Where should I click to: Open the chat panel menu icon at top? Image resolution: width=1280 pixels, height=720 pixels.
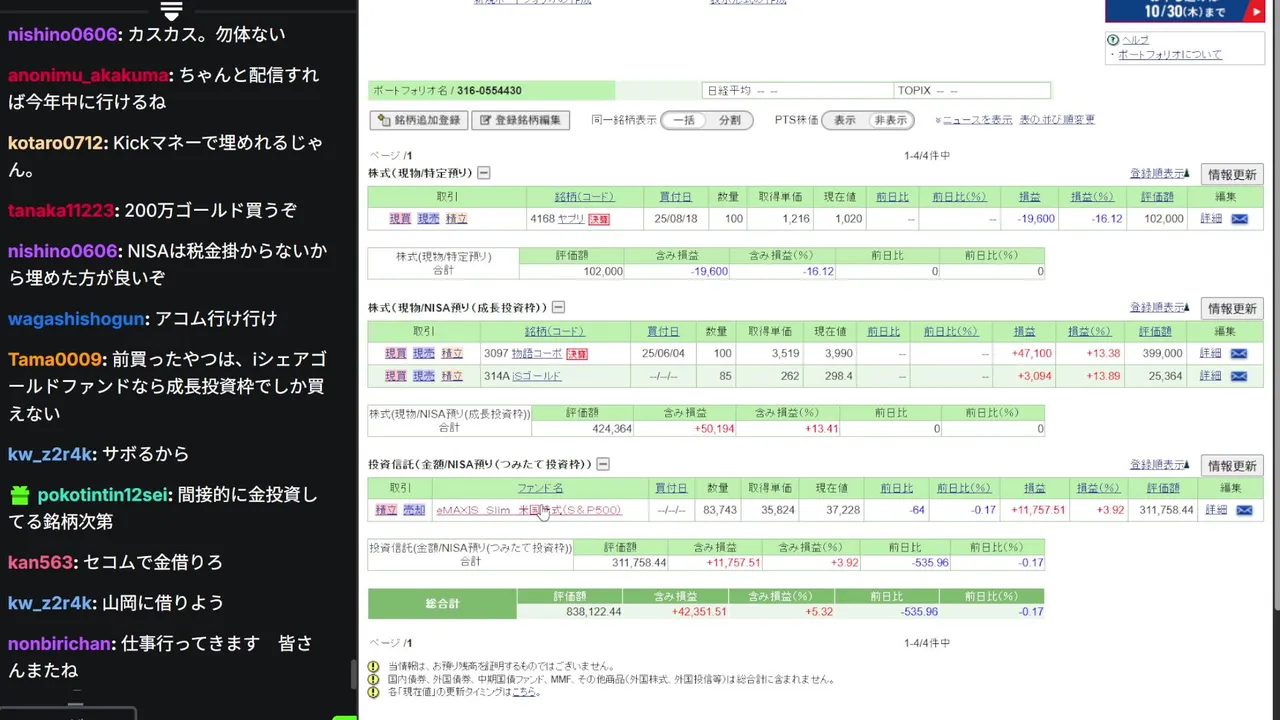click(x=171, y=11)
